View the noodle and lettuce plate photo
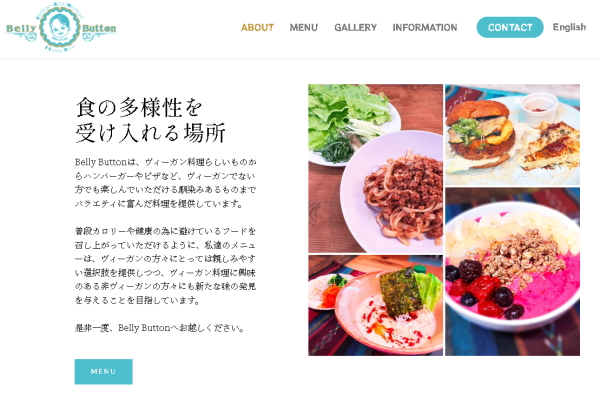The height and width of the screenshot is (400, 600). (375, 168)
